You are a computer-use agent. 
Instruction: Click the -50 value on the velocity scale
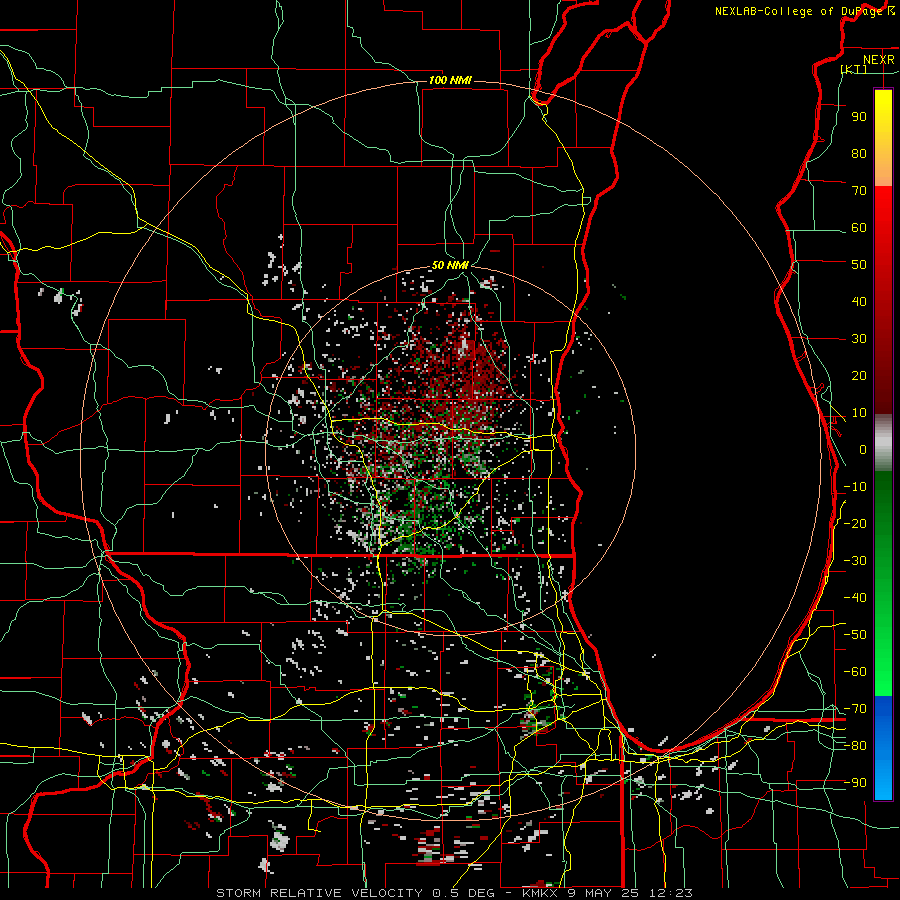[x=855, y=635]
